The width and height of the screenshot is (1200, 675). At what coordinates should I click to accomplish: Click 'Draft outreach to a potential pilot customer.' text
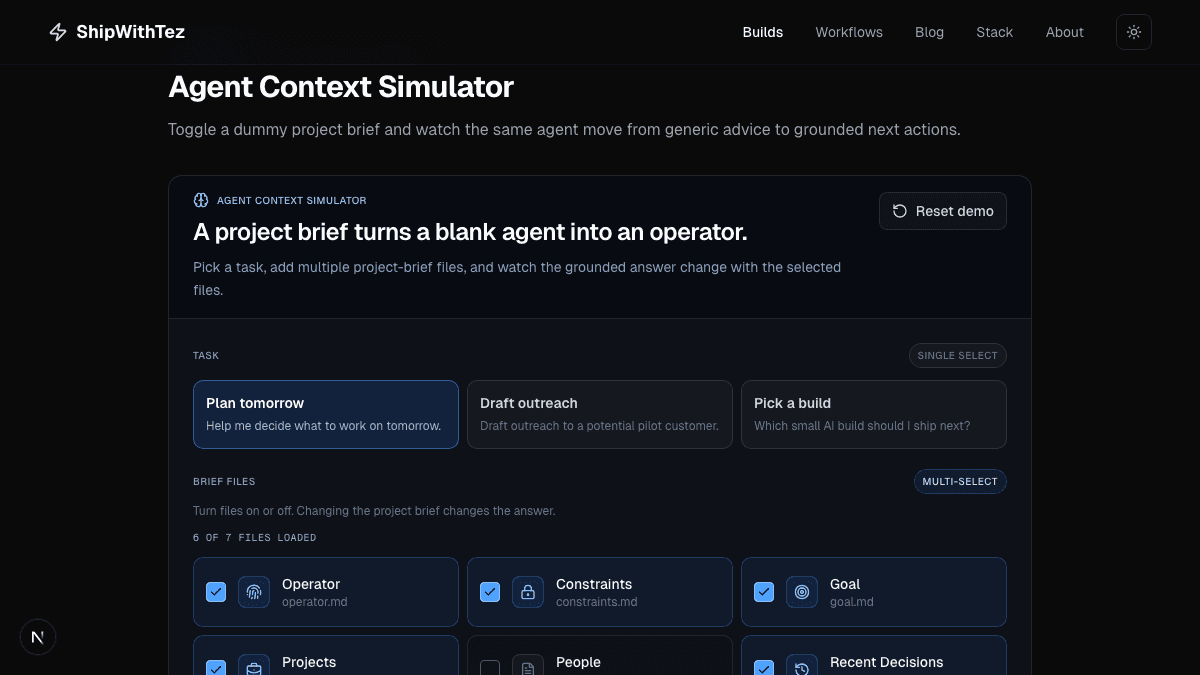[x=600, y=426]
